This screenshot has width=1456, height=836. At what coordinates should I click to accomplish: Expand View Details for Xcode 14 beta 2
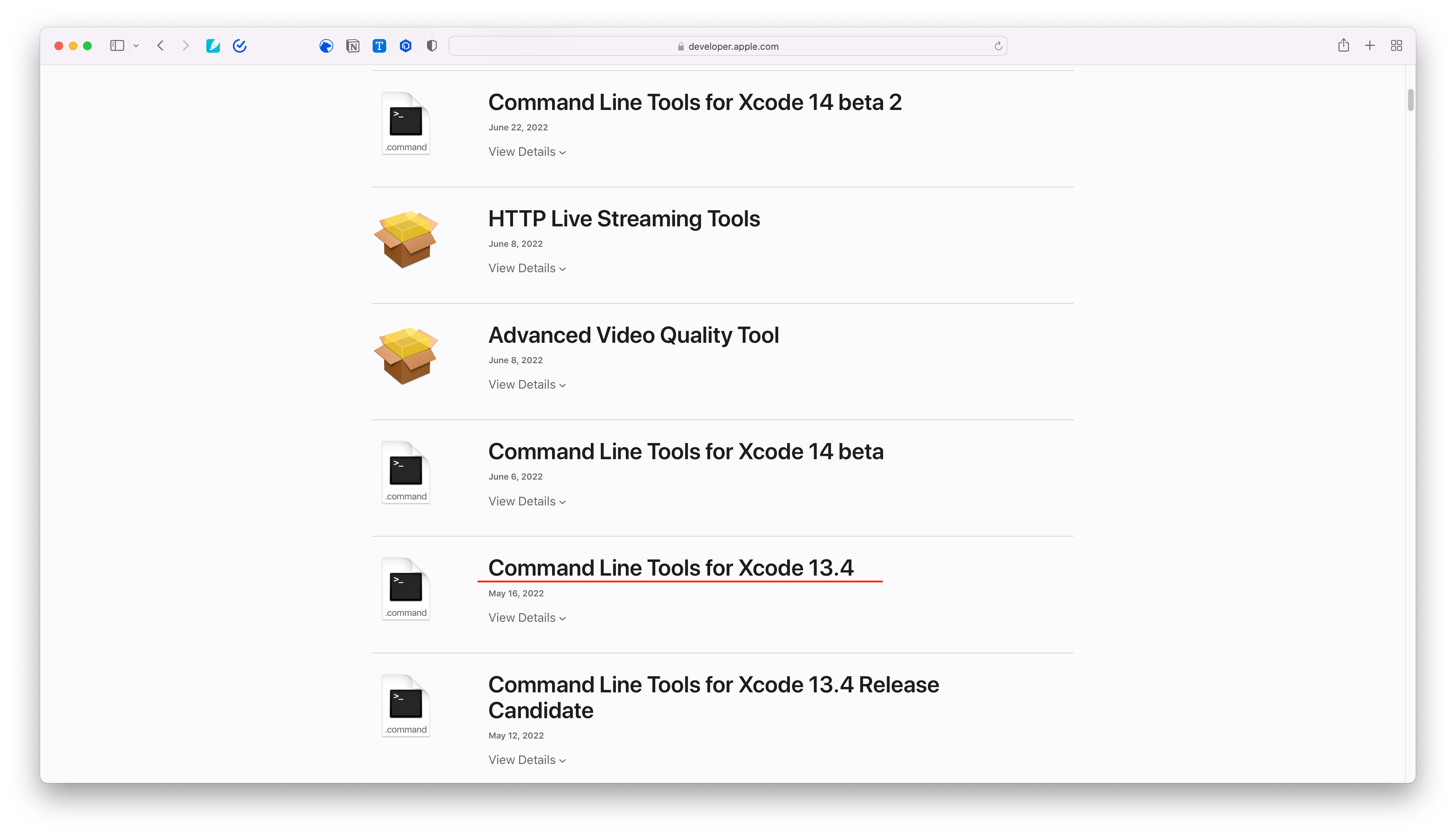pos(527,152)
